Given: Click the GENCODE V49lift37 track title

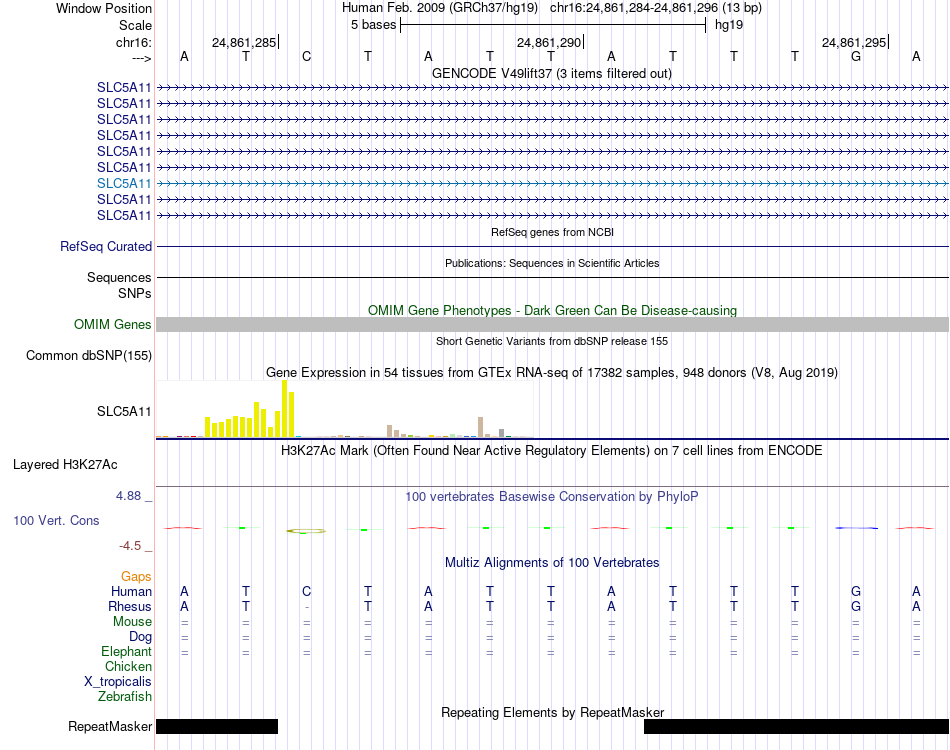Looking at the screenshot, I should [552, 74].
